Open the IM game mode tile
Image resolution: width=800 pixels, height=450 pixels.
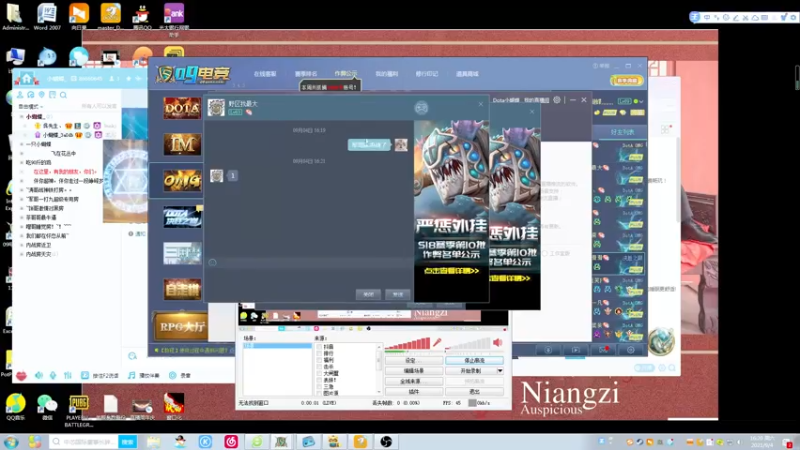pos(182,144)
